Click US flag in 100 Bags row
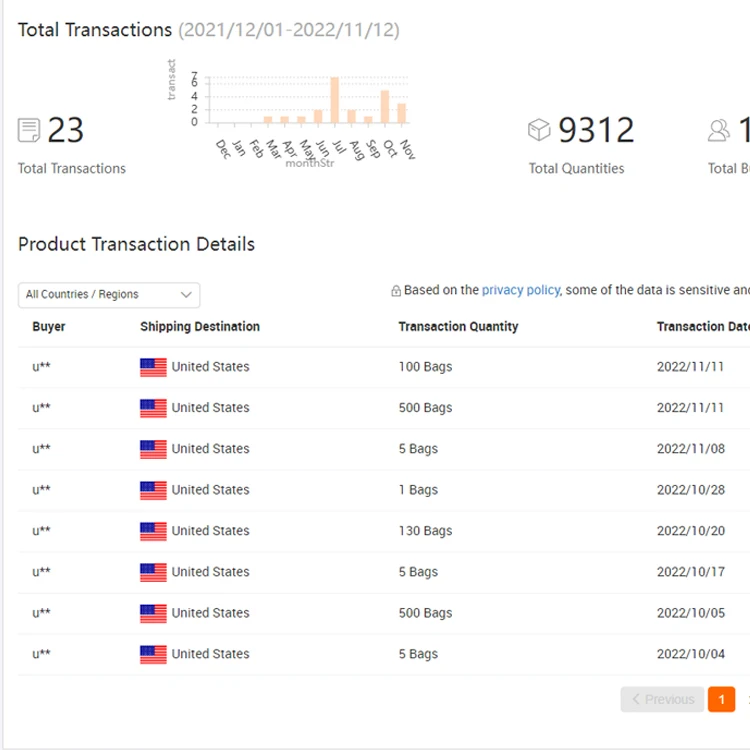 pos(153,367)
